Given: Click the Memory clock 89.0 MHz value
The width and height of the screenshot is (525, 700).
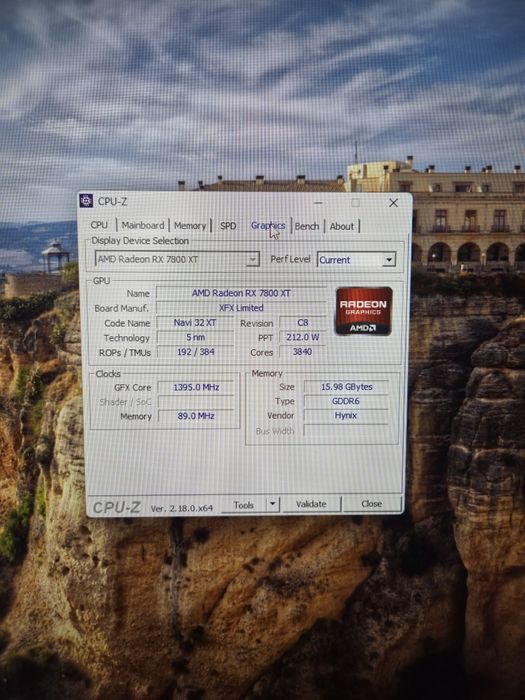Looking at the screenshot, I should (196, 416).
